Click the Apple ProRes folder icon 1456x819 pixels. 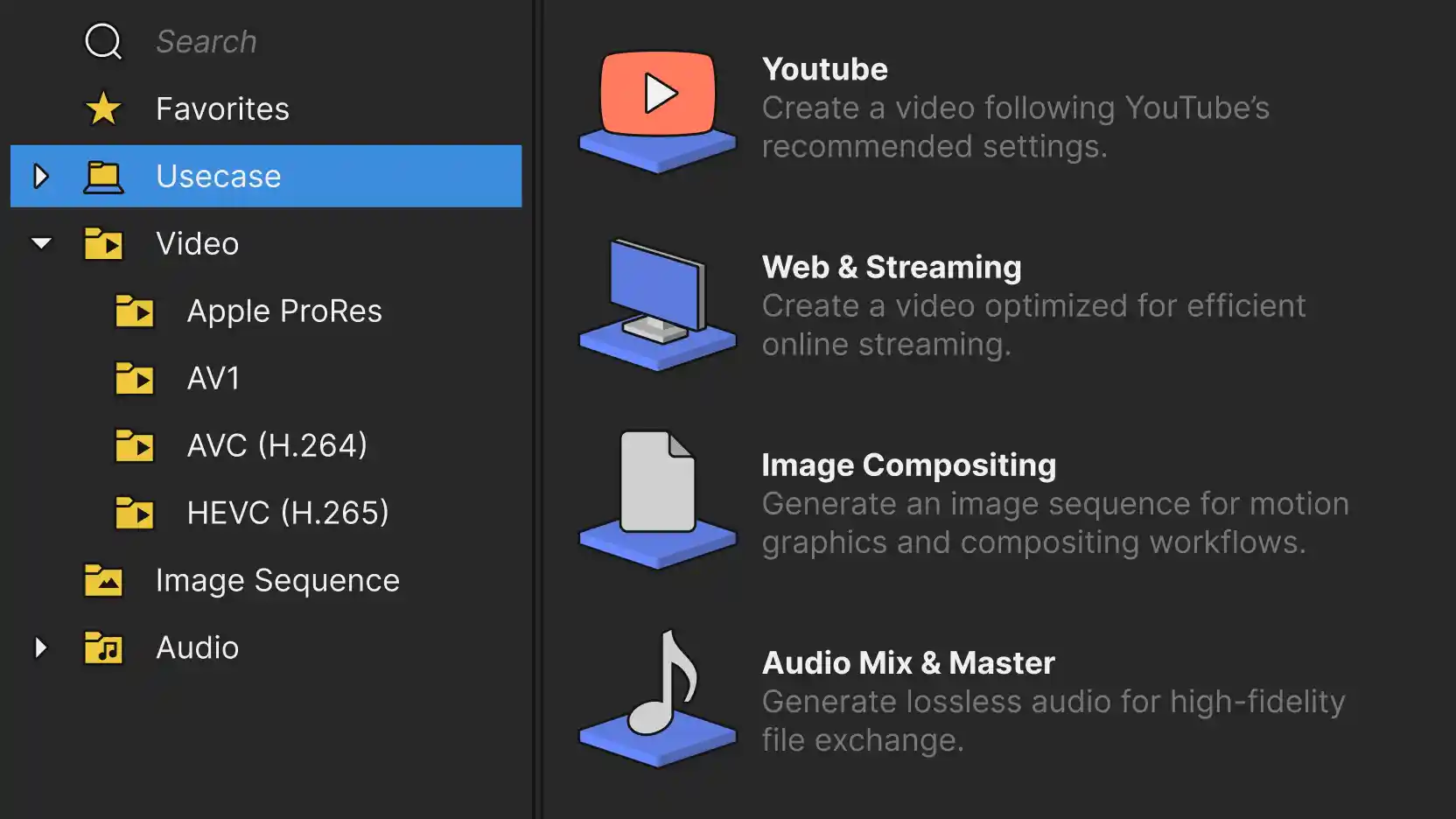tap(135, 311)
